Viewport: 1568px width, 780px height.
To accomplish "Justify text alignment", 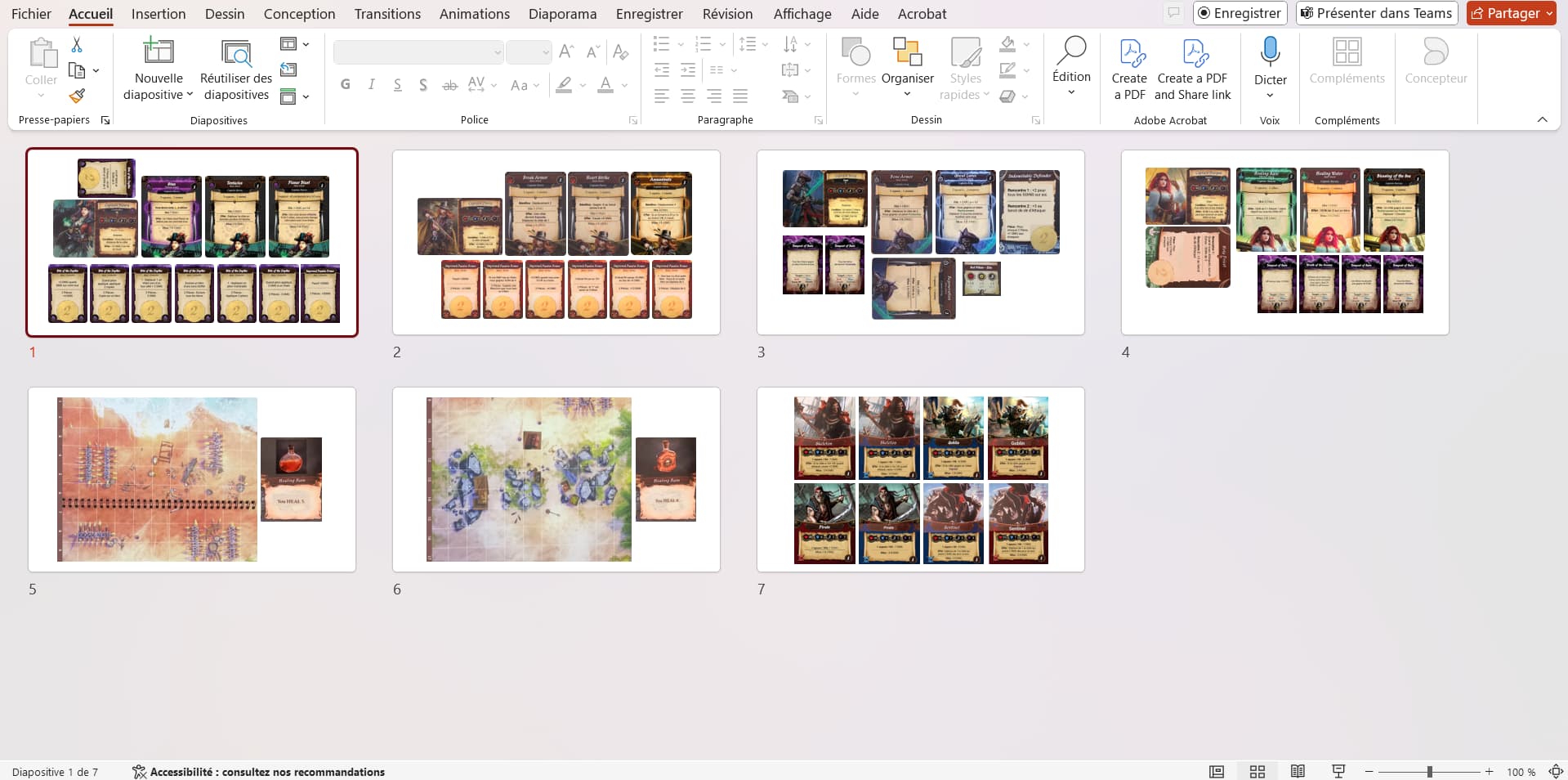I will [x=740, y=96].
